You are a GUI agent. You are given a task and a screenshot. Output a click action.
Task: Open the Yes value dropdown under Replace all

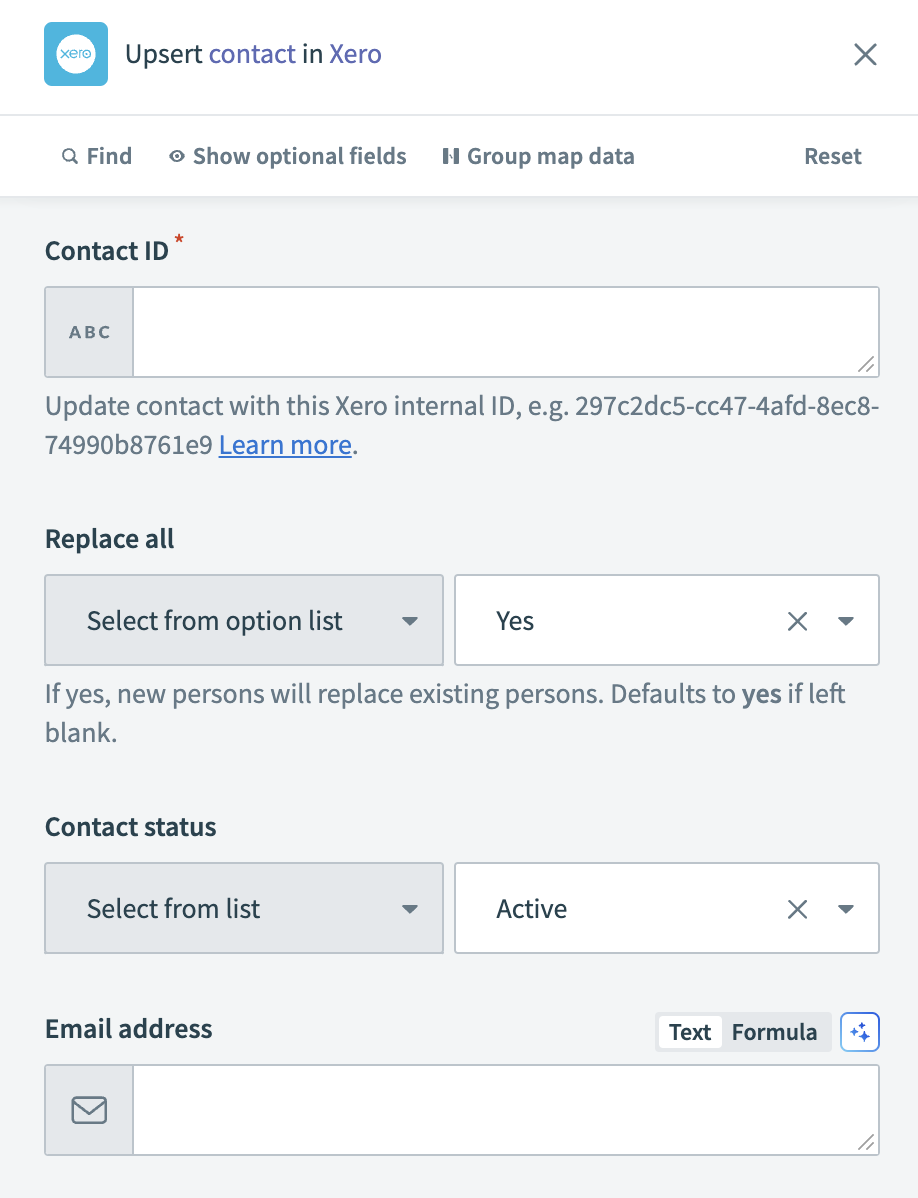(x=845, y=620)
